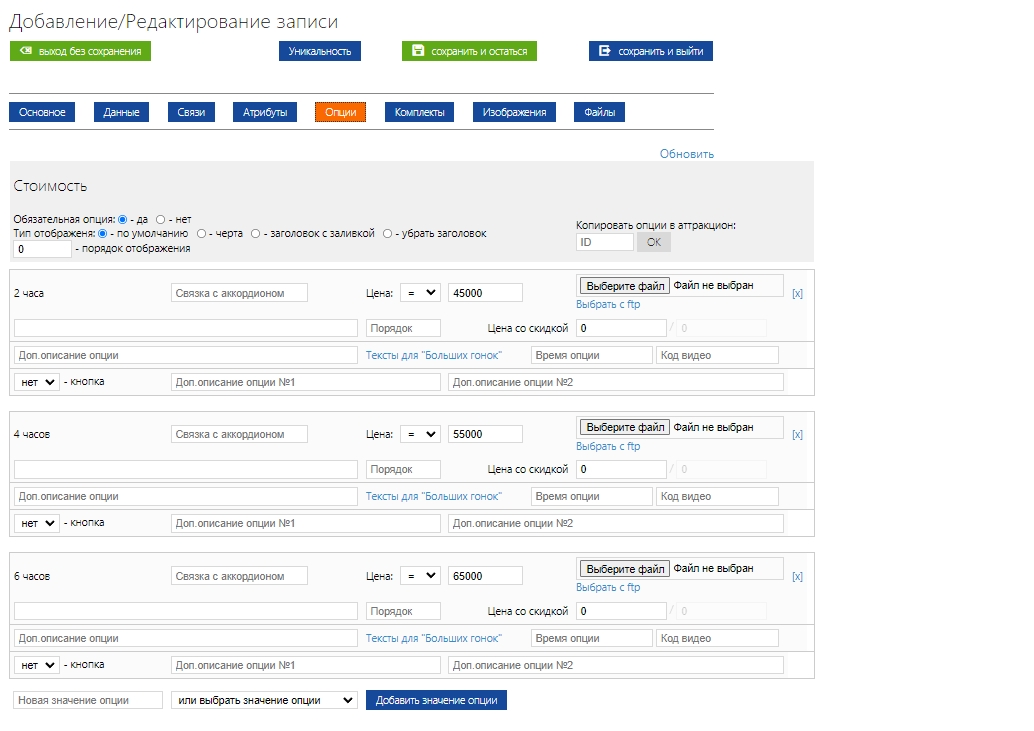Expand 'или выбрать значение опции' dropdown
The width and height of the screenshot is (1034, 731).
point(264,700)
